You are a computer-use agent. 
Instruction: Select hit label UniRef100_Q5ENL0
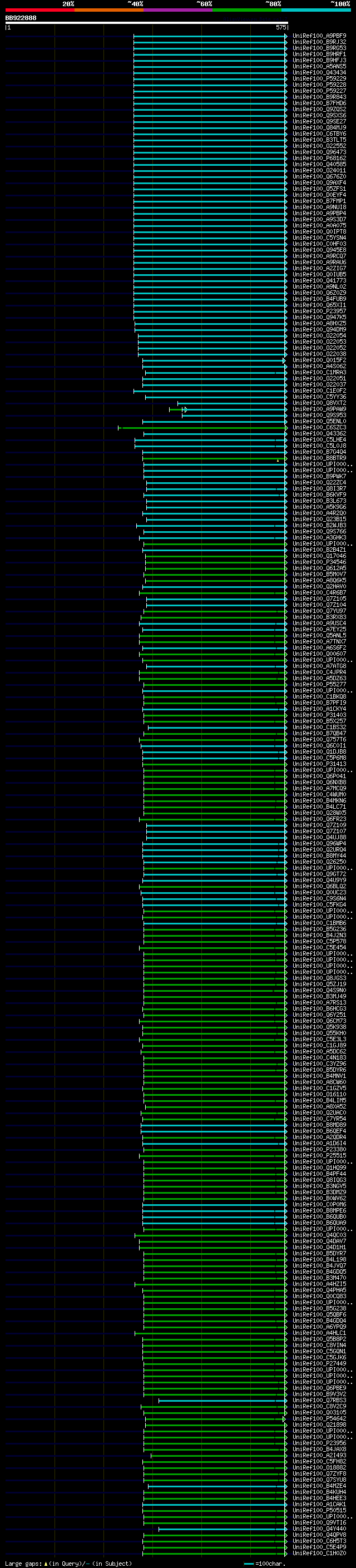(319, 421)
